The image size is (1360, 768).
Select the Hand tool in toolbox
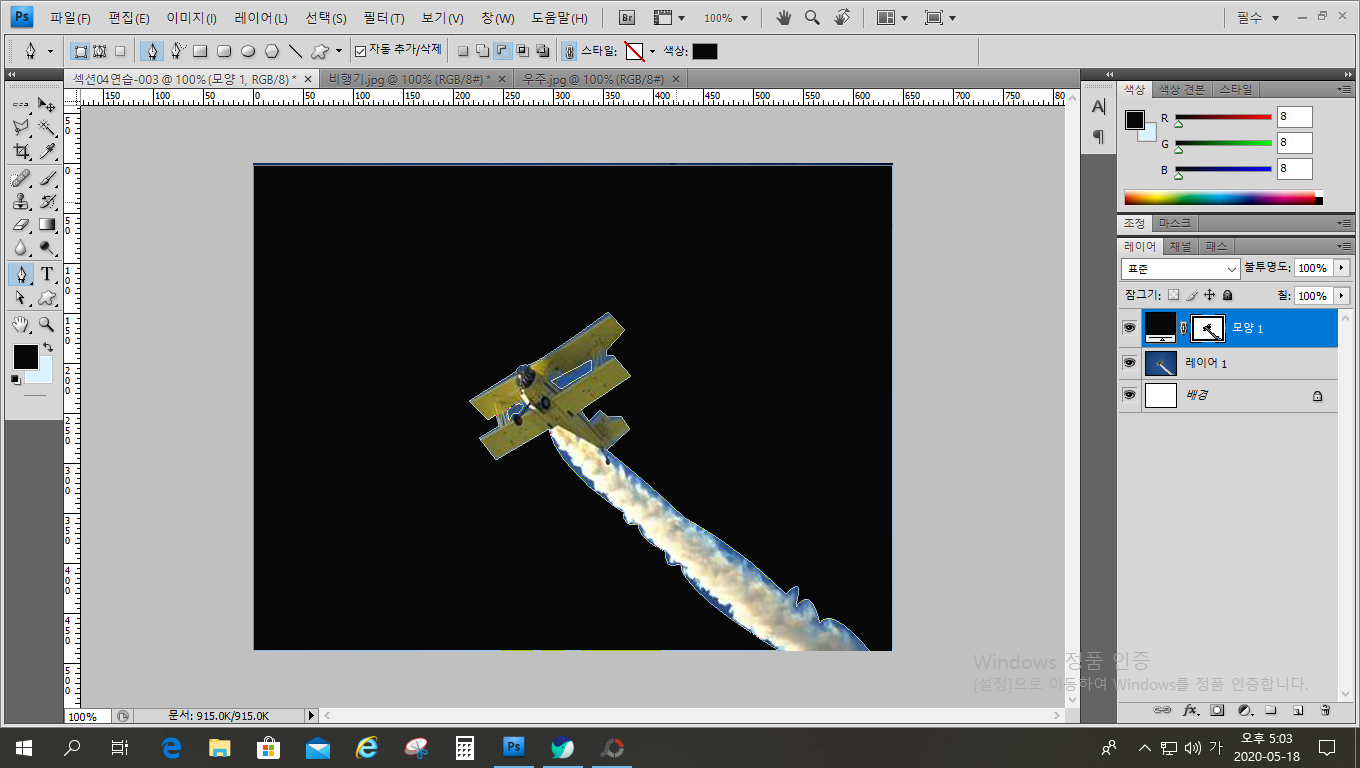click(x=21, y=324)
